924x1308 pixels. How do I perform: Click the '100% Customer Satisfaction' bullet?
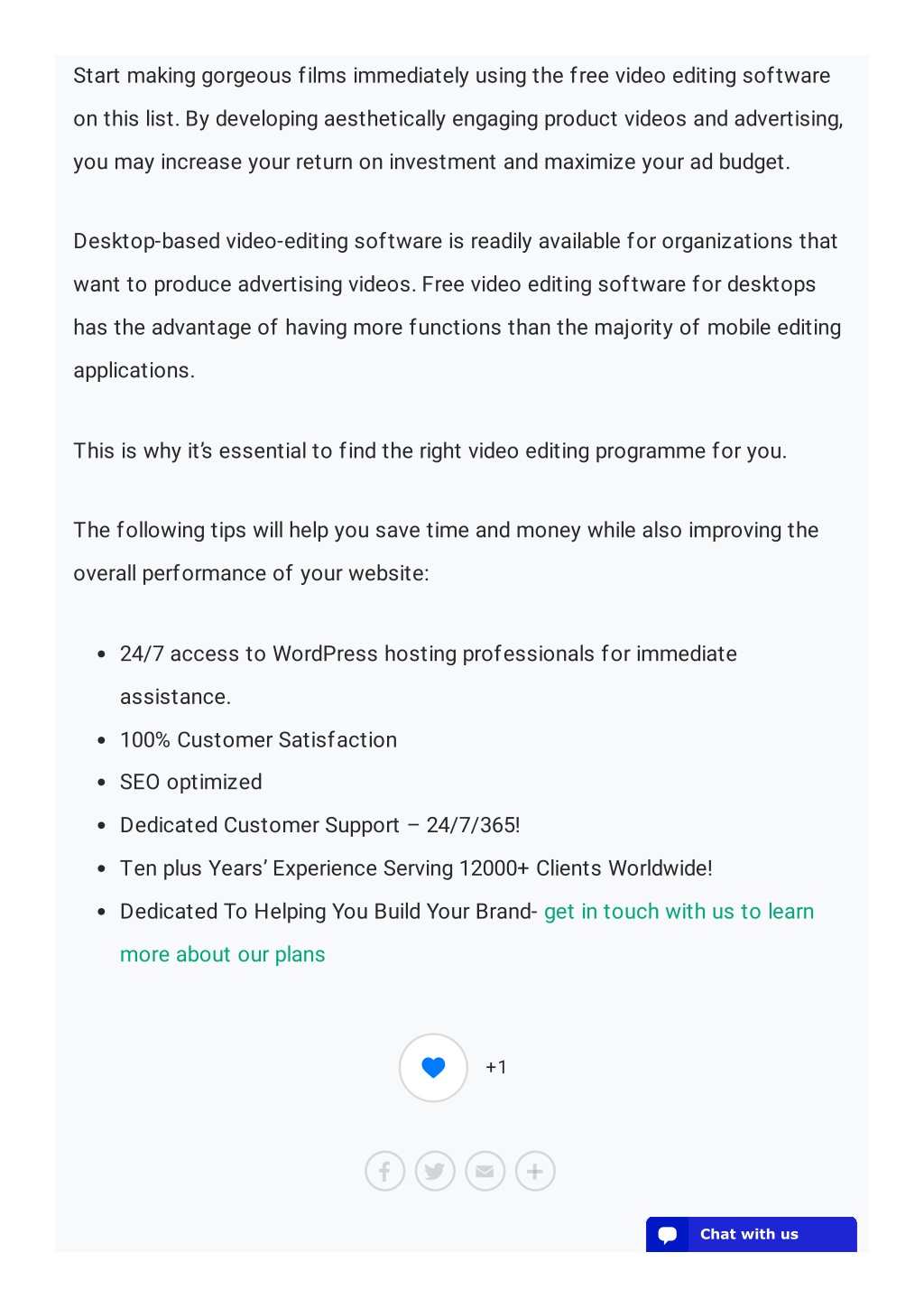click(259, 740)
